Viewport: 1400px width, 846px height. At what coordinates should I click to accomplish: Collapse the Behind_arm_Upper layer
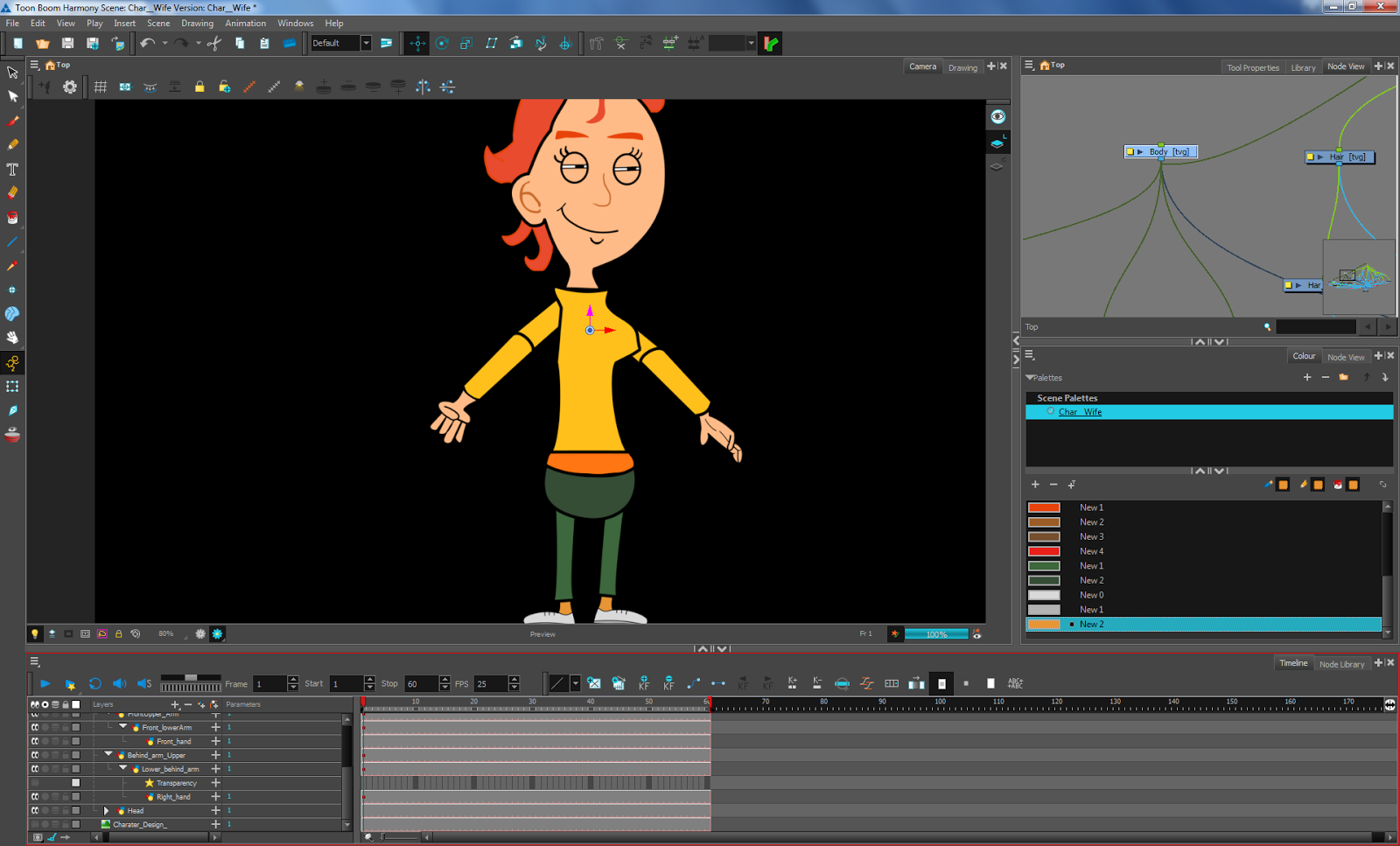108,754
